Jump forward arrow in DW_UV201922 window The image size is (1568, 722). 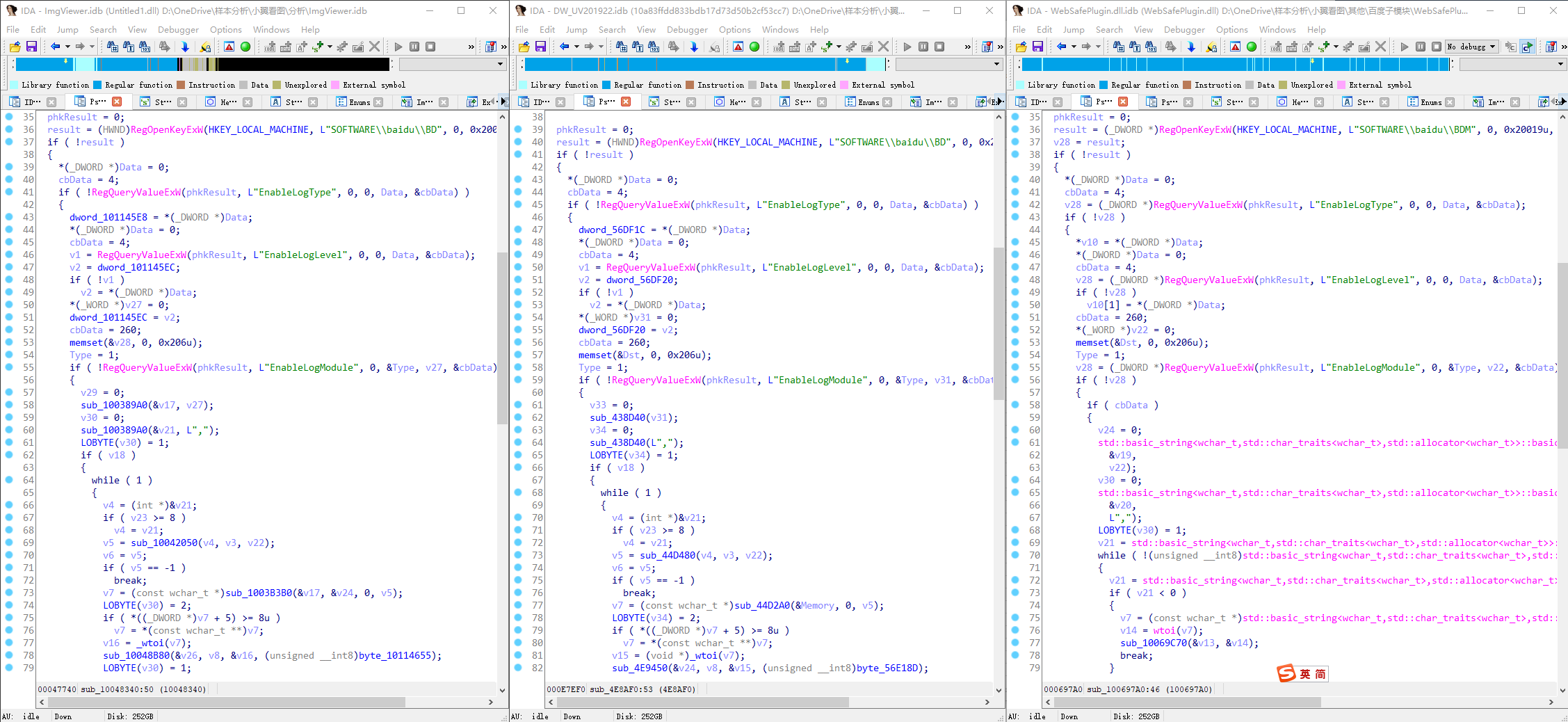[589, 47]
